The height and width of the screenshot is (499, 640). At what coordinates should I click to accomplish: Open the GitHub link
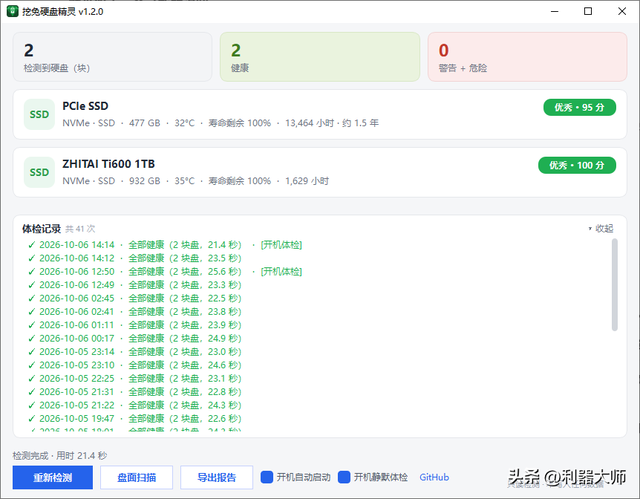434,477
